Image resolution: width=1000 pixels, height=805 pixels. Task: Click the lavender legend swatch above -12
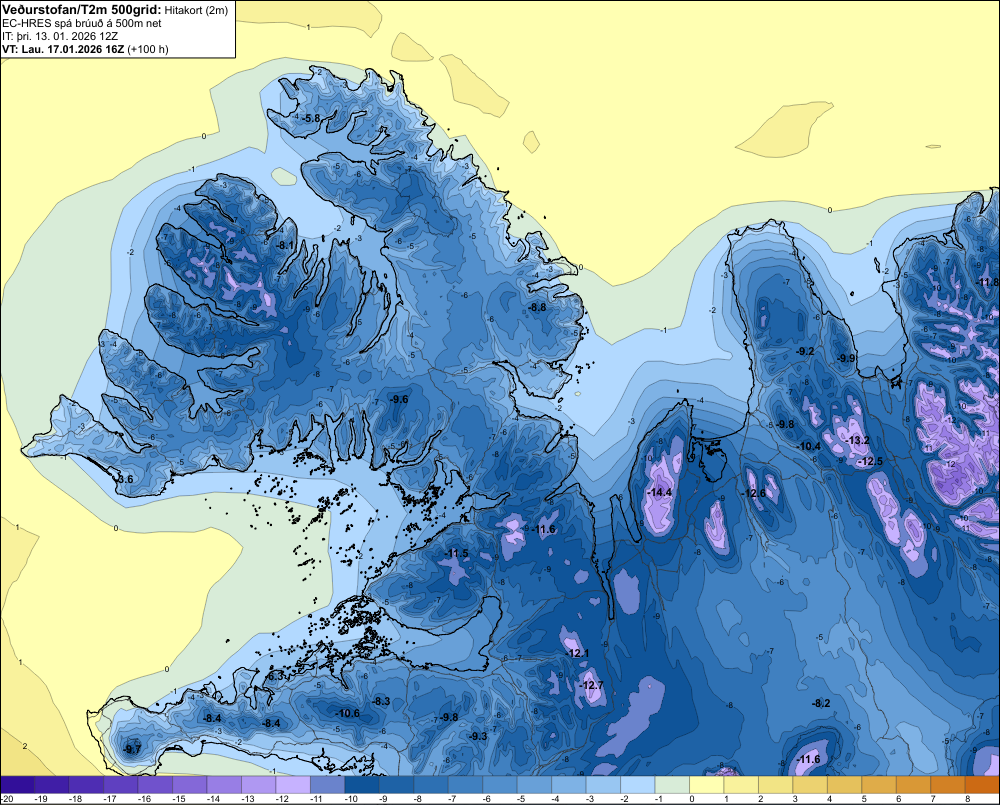click(x=293, y=785)
